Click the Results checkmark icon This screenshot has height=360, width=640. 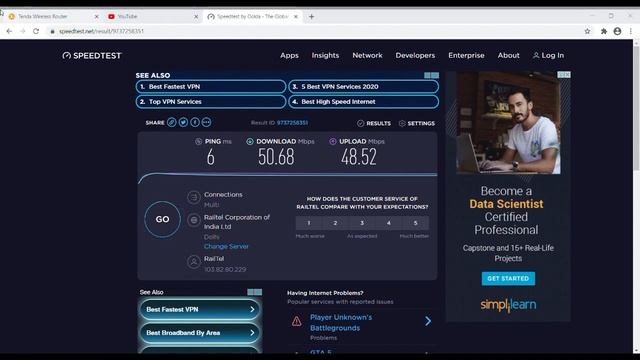(360, 123)
